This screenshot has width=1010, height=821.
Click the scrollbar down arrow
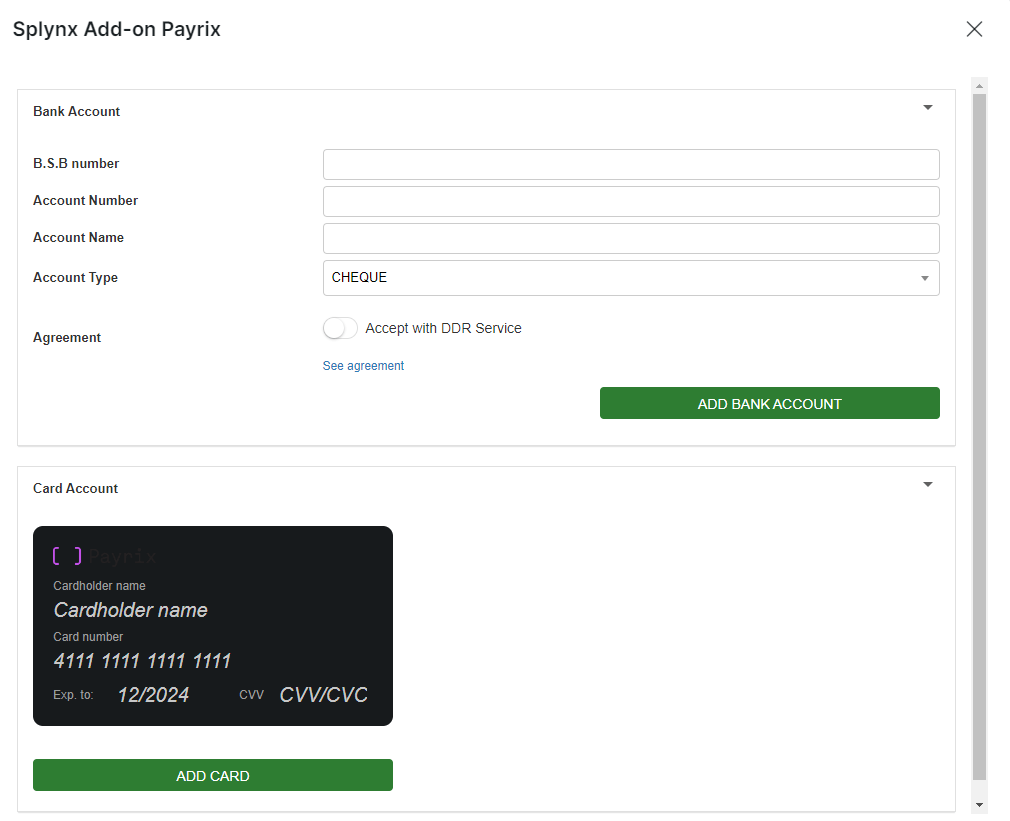(979, 804)
